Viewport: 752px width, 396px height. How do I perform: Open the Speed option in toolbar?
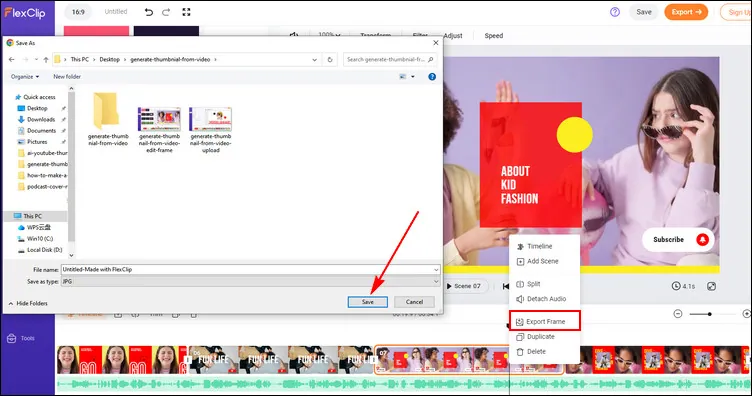[x=494, y=35]
